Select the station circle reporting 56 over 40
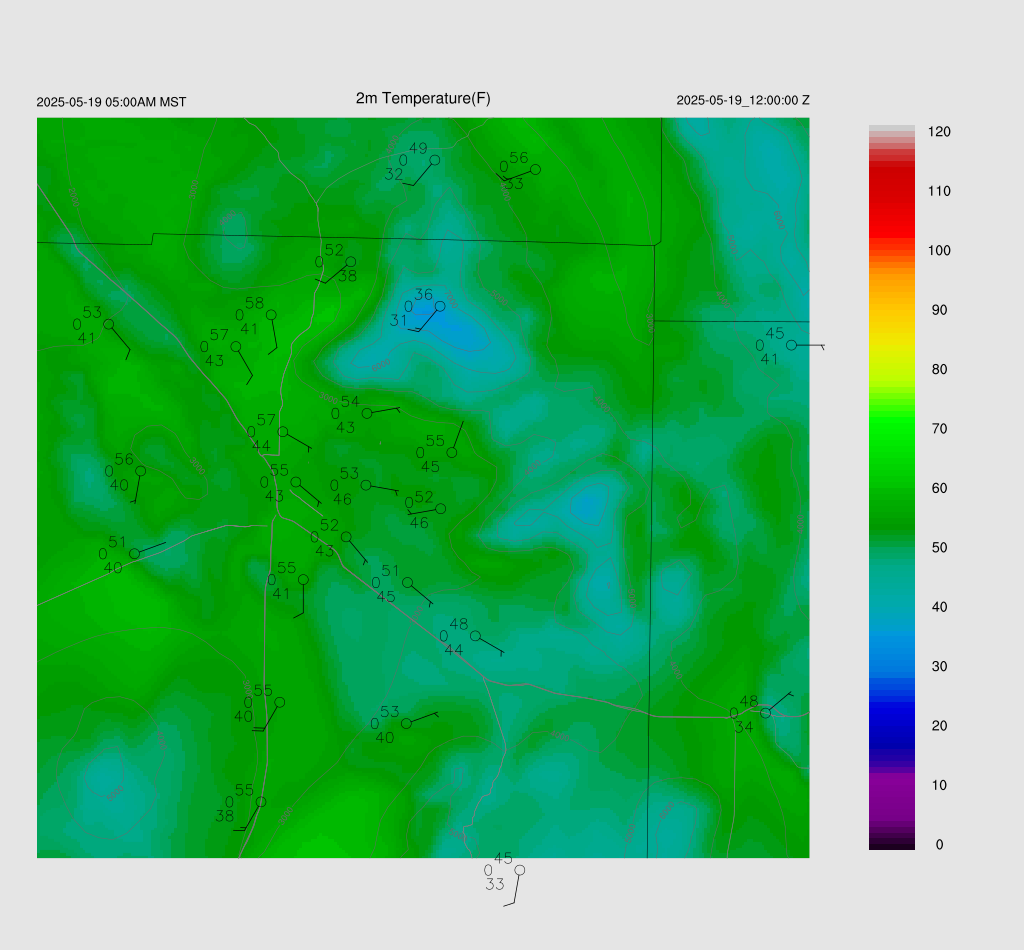This screenshot has height=950, width=1024. (x=140, y=471)
